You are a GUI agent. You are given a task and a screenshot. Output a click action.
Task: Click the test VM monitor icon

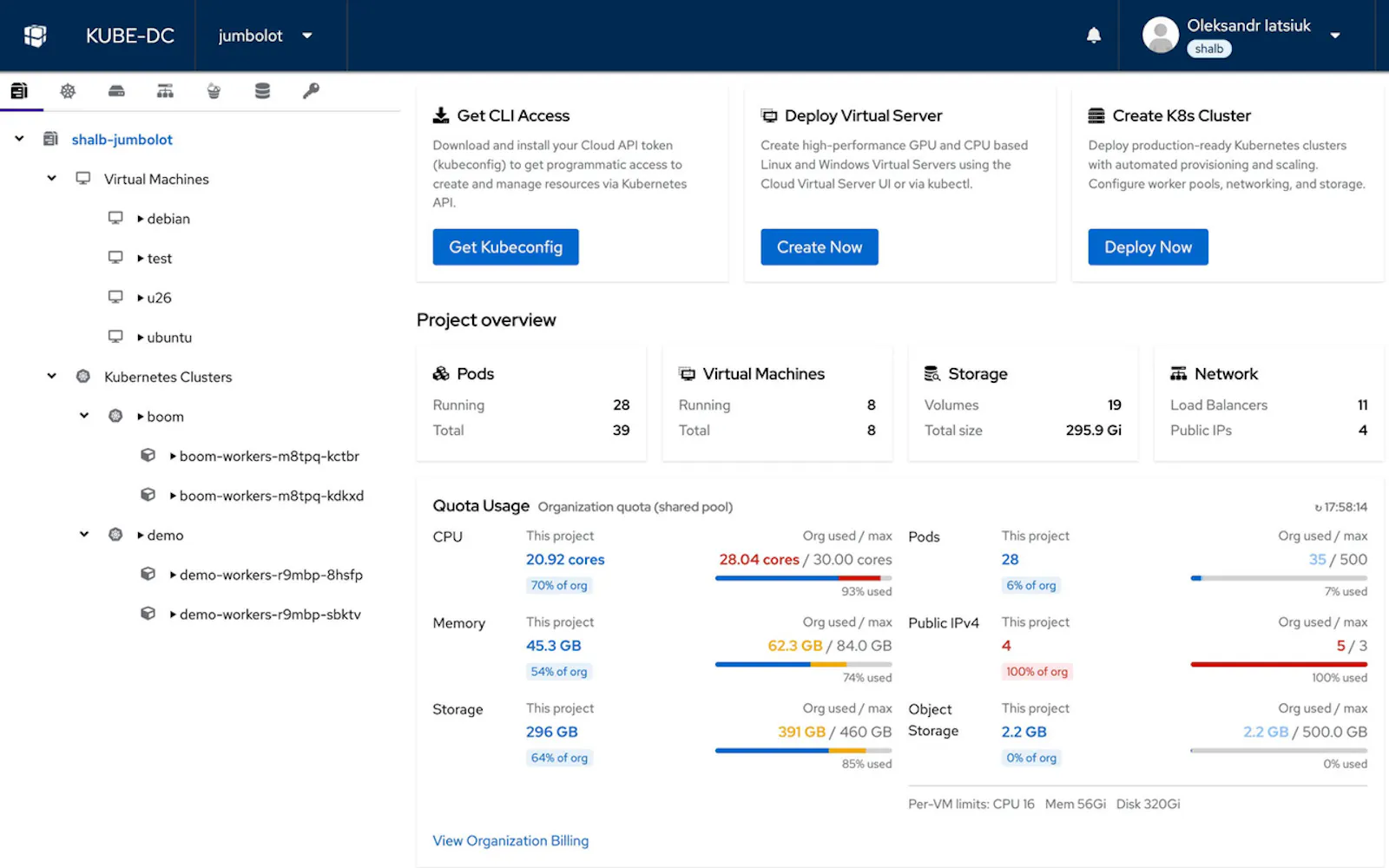[x=115, y=258]
